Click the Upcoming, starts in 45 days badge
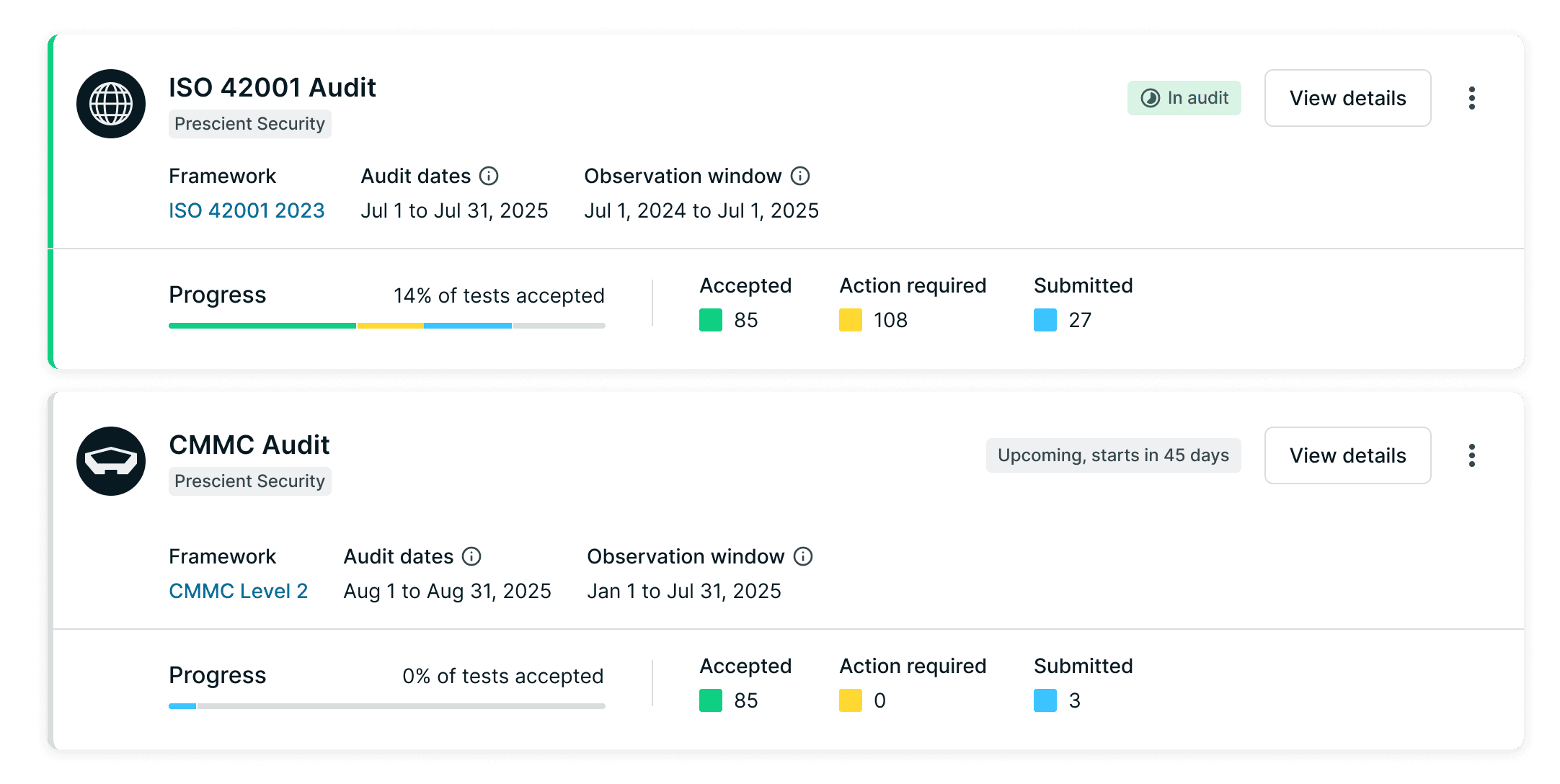Screen dimensions: 1560x784 point(1113,455)
